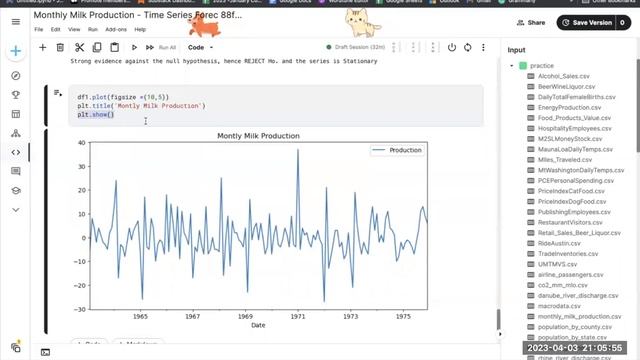Screen dimensions: 640x360
Task: Click the notebook vertical scrollbar thumb
Action: point(498,319)
